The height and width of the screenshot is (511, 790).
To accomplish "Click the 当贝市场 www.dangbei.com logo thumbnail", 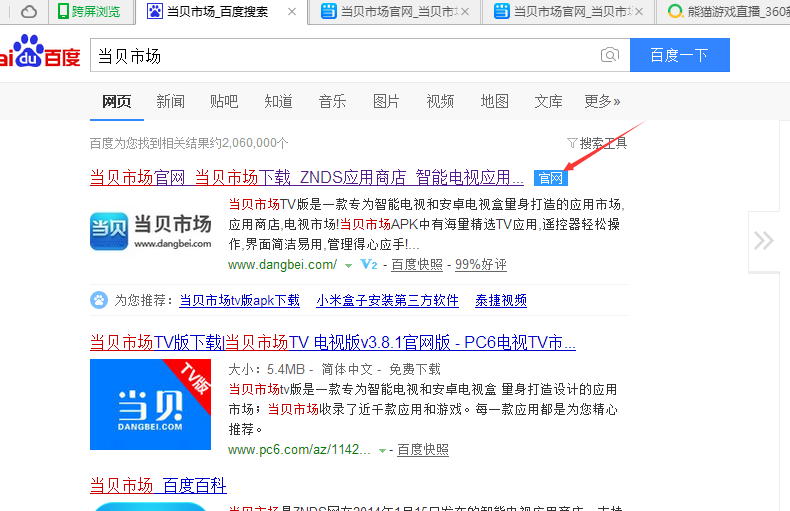I will click(x=151, y=231).
